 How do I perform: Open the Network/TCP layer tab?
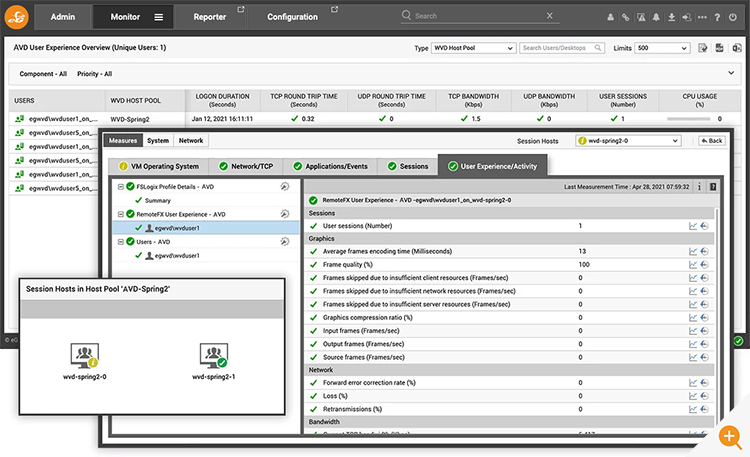246,166
